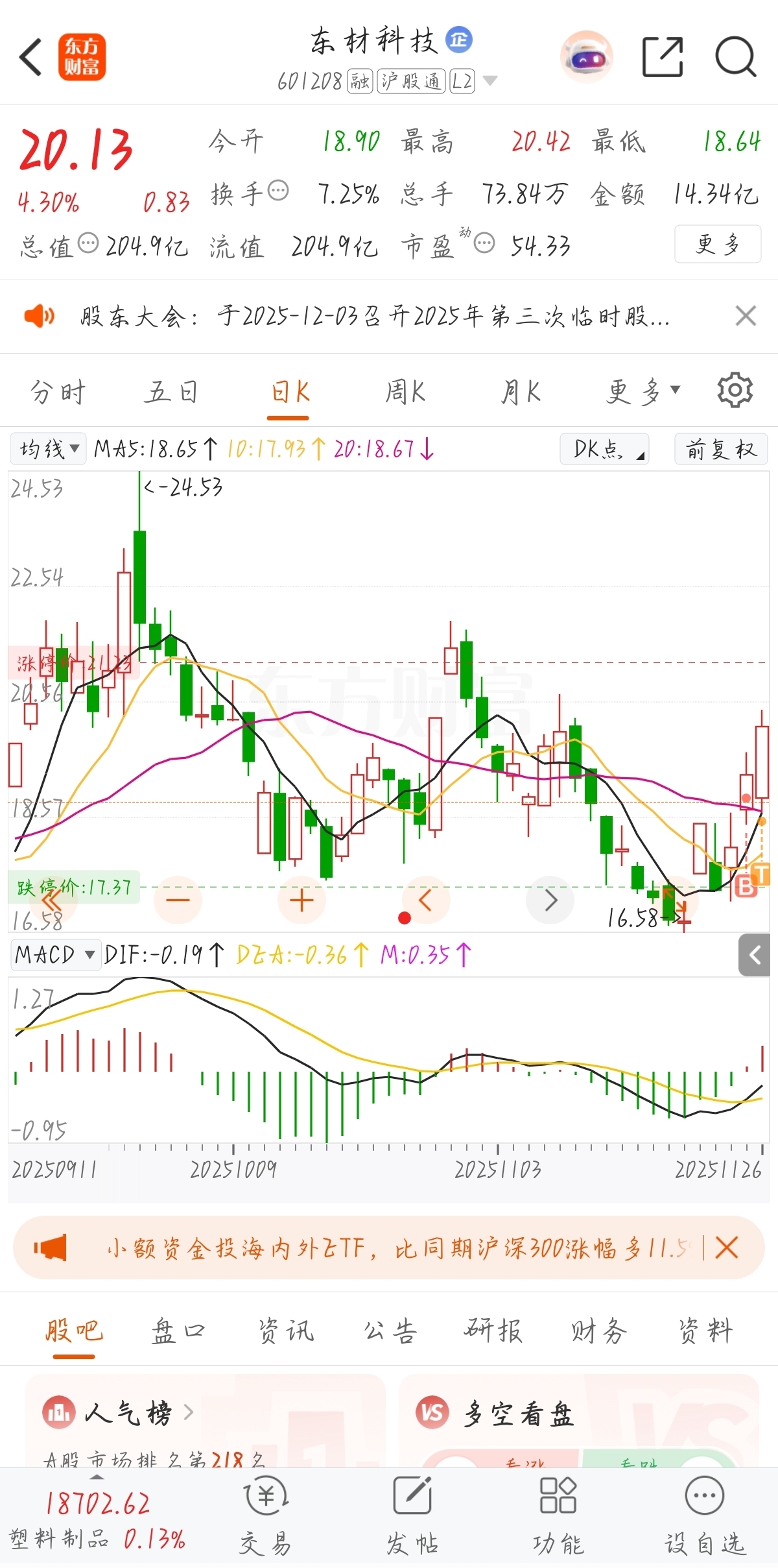Switch to 资料 tab
The image size is (778, 1568).
point(705,1332)
